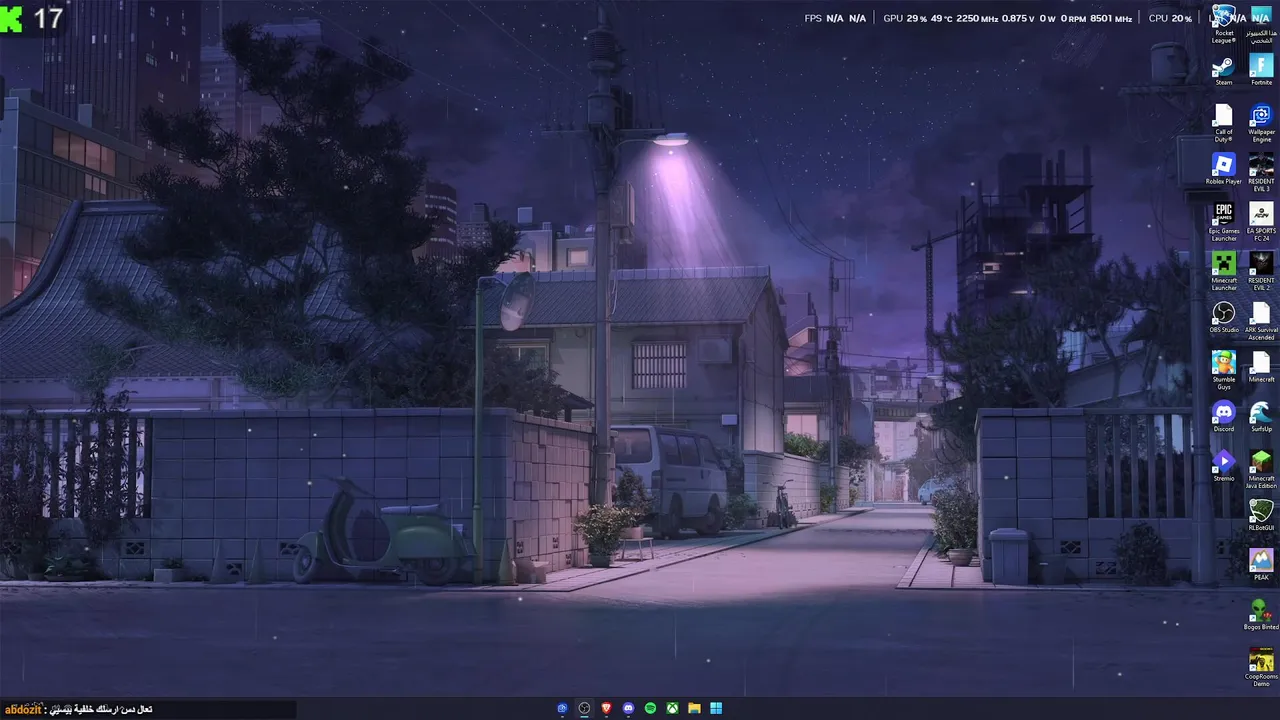Viewport: 1280px width, 720px height.
Task: Open the blank-page Minecraft desktop shortcut
Action: [1261, 368]
